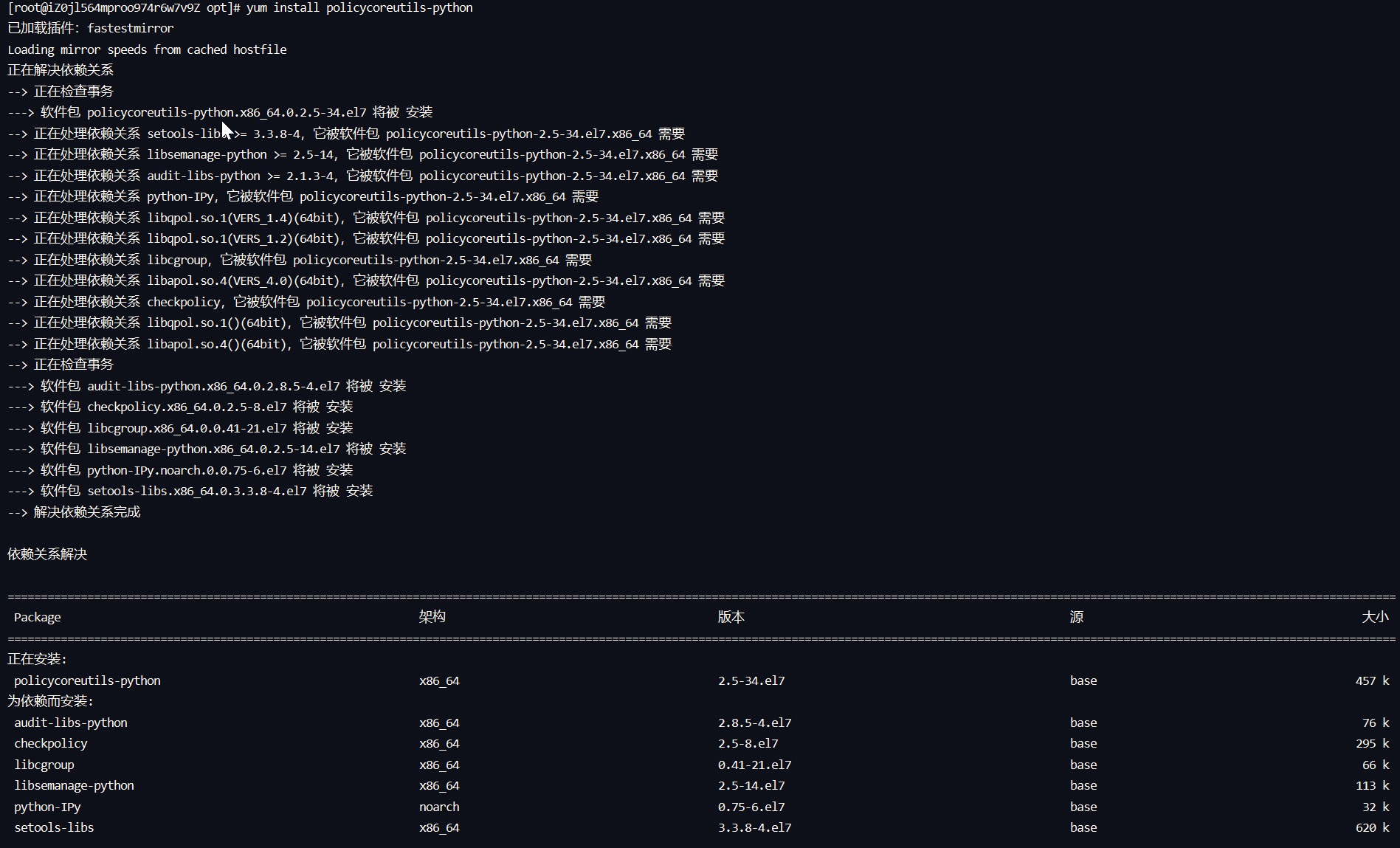Click the '正在解决依赖关系' line
The height and width of the screenshot is (848, 1400).
coord(61,70)
